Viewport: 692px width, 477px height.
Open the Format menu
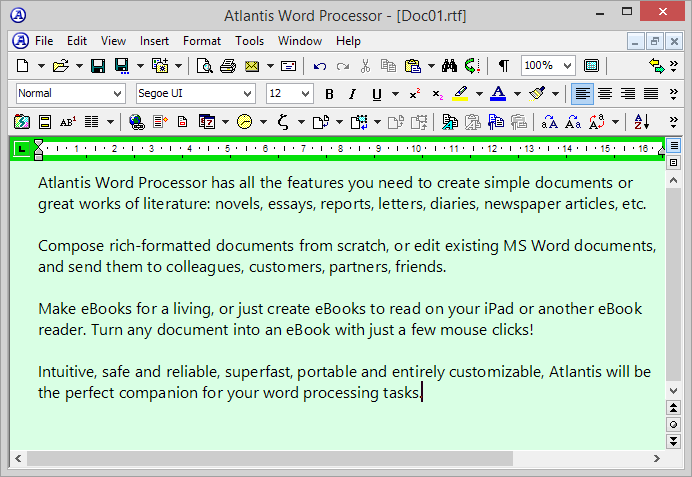(x=202, y=41)
